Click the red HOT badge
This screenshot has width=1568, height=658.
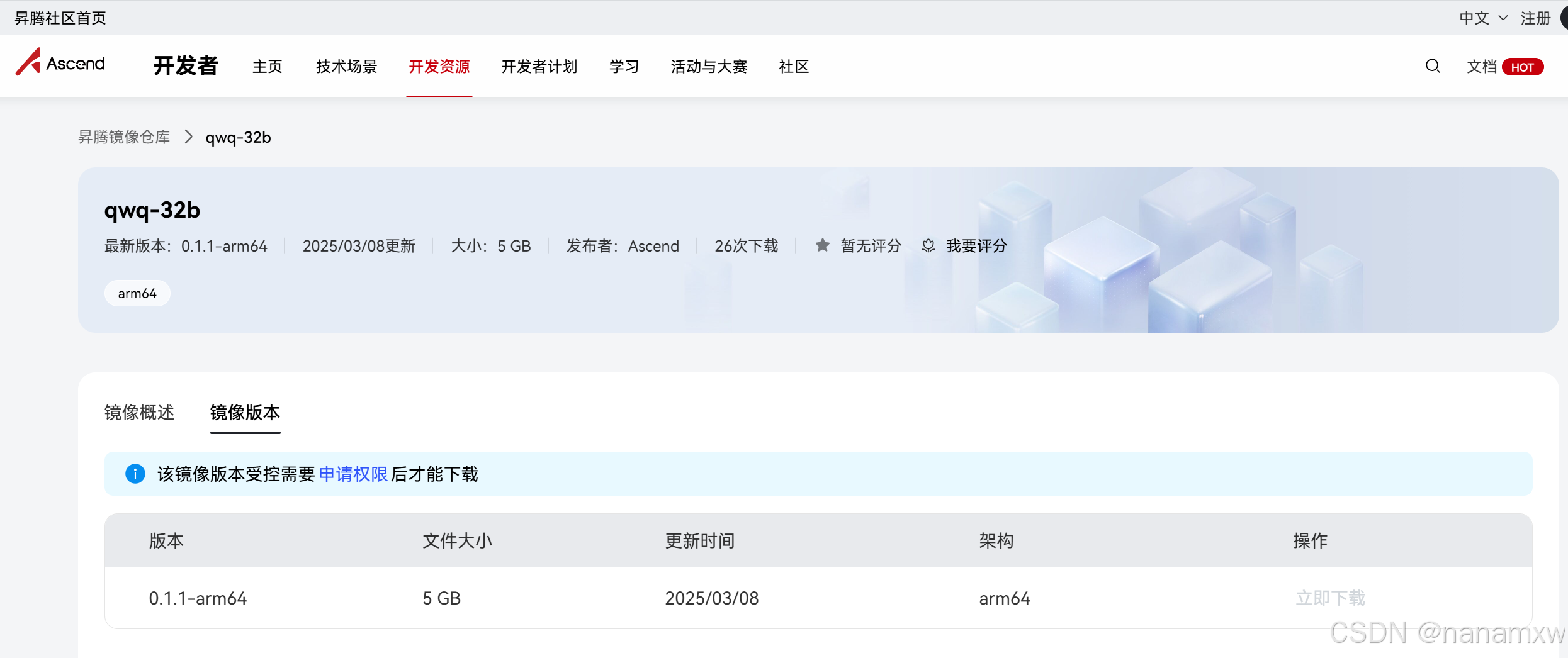pos(1522,67)
